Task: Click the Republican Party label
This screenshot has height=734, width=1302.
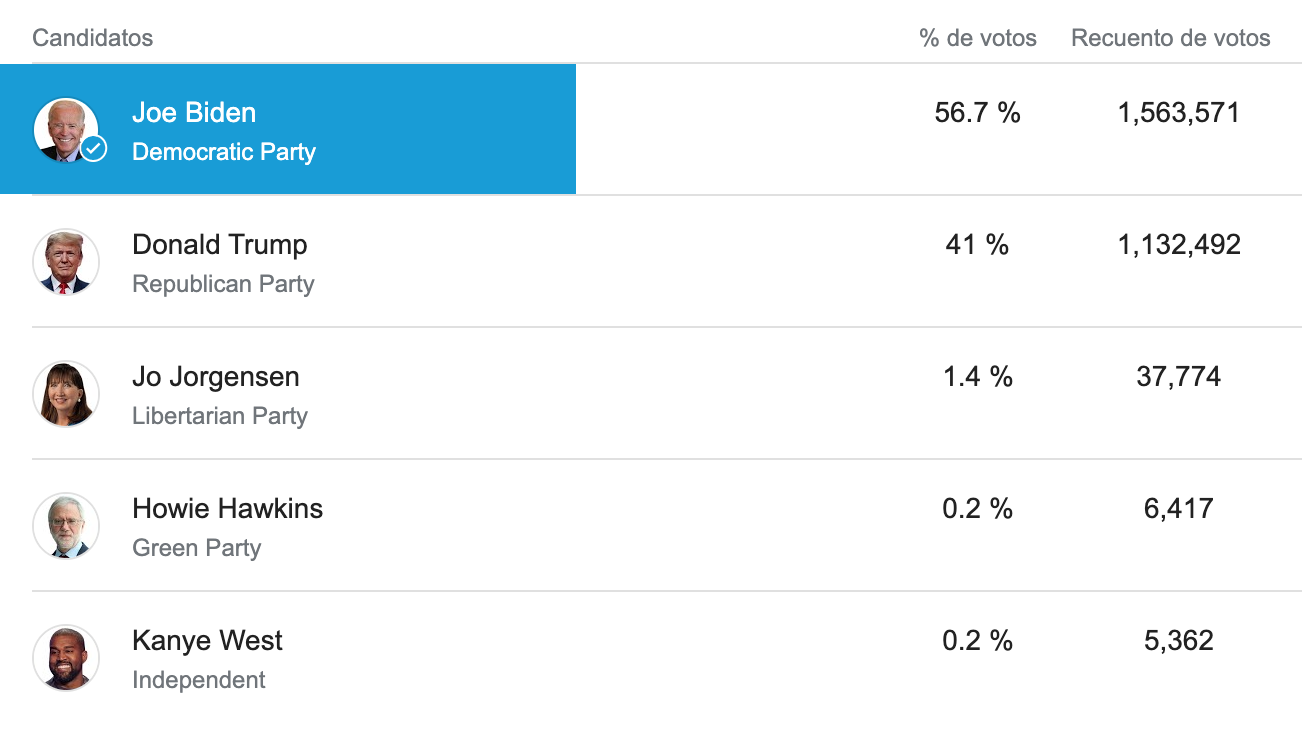Action: [x=224, y=284]
